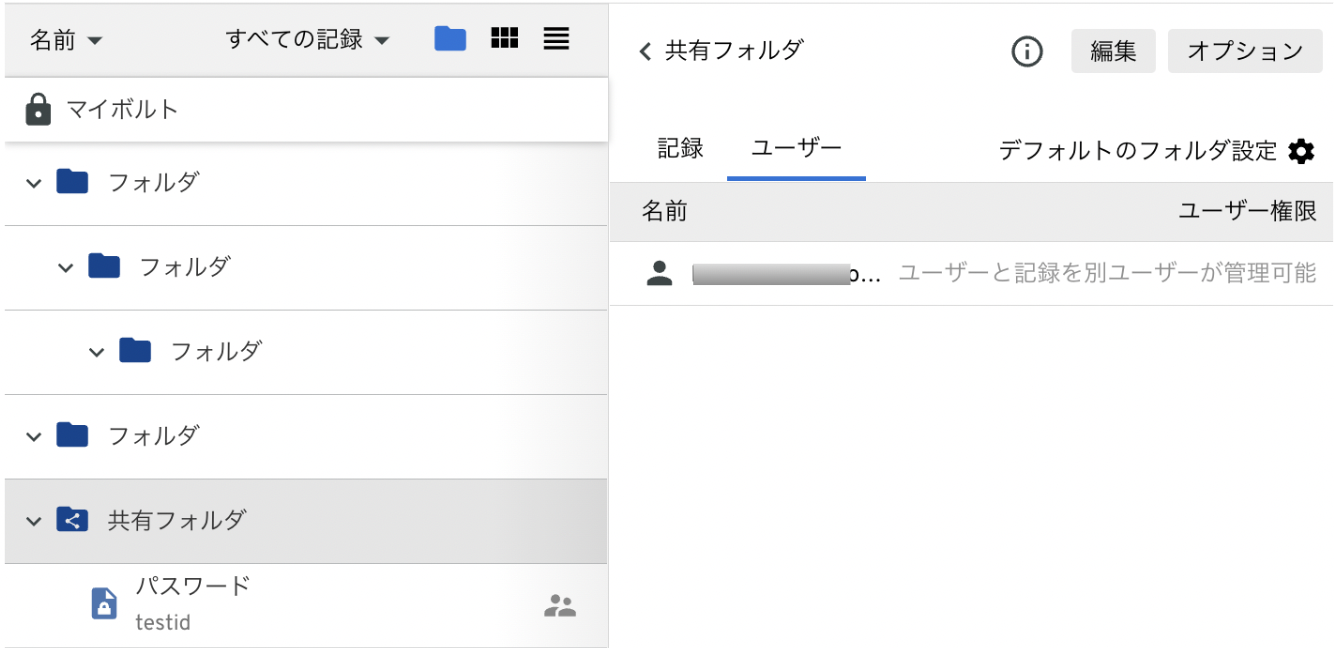Switch to list view layout

click(556, 38)
